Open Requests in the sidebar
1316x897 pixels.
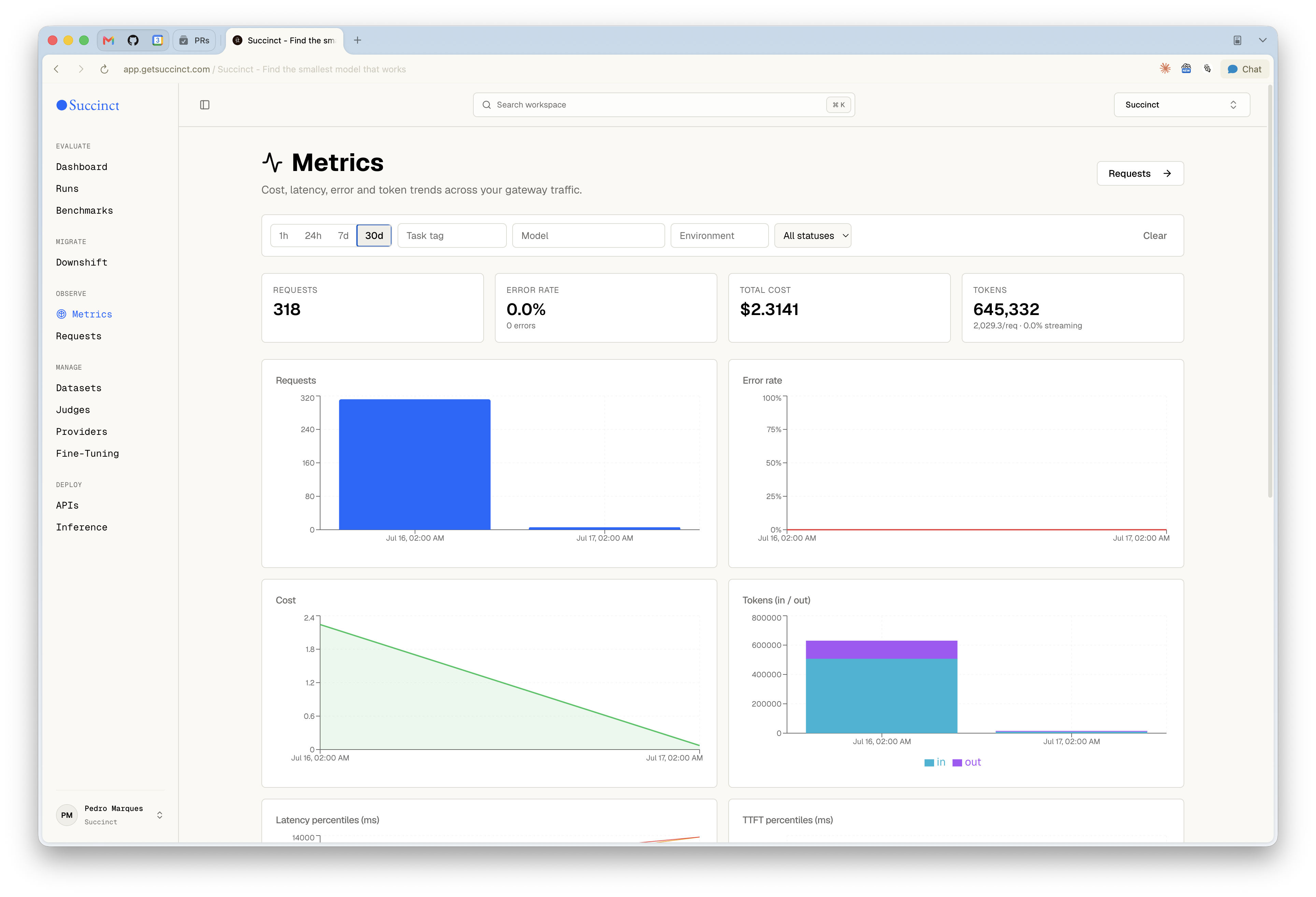click(x=79, y=336)
